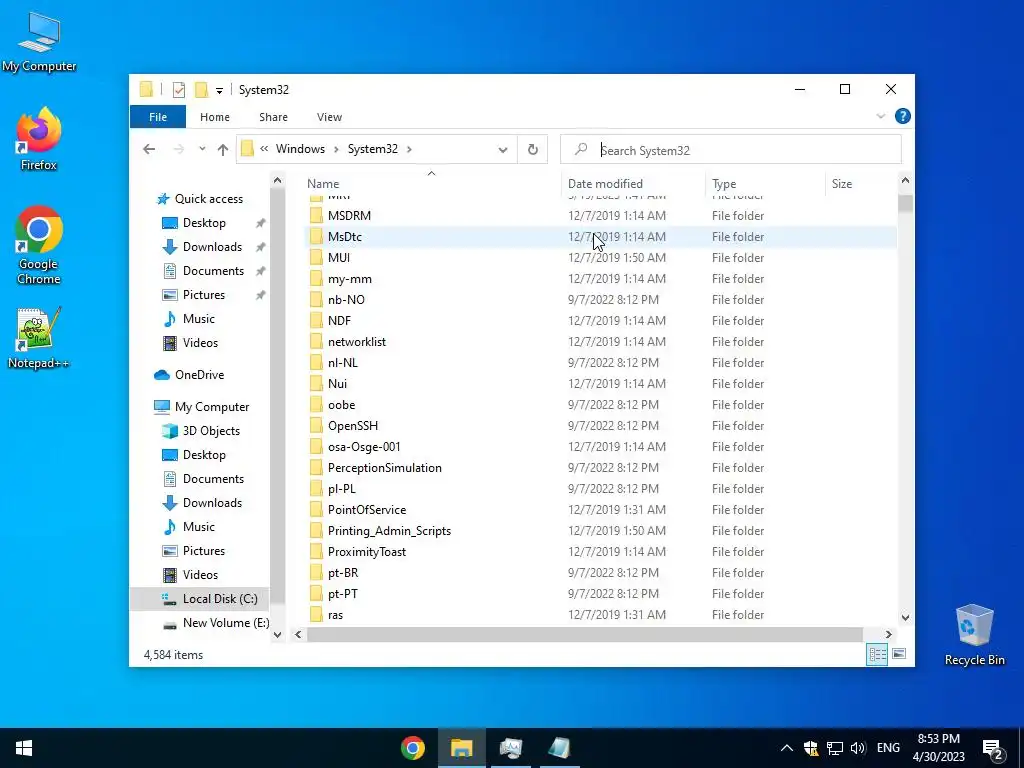Click the ENG language indicator

tap(888, 748)
